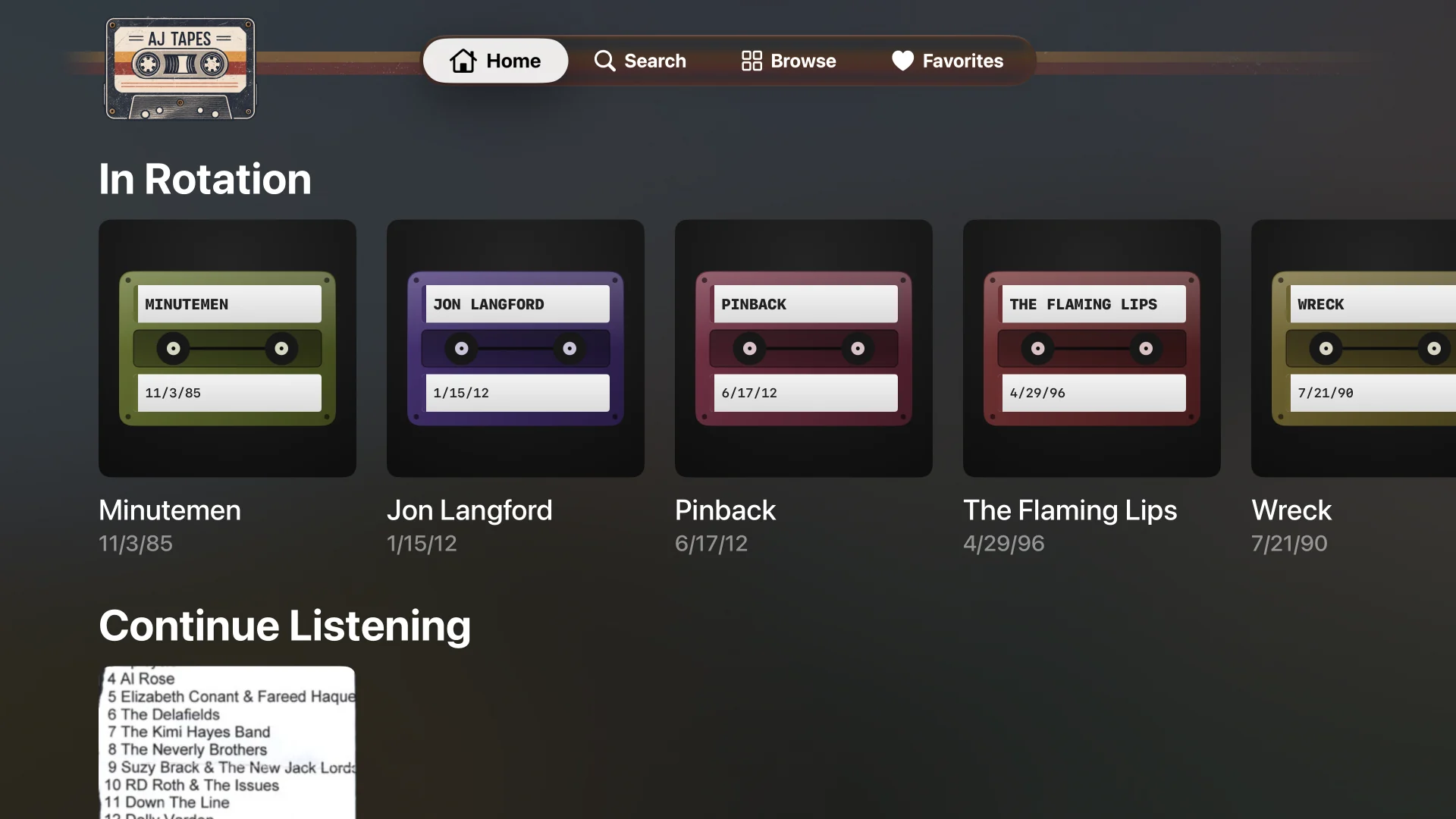Viewport: 1456px width, 819px height.
Task: Click The Flaming Lips title text
Action: click(1070, 510)
